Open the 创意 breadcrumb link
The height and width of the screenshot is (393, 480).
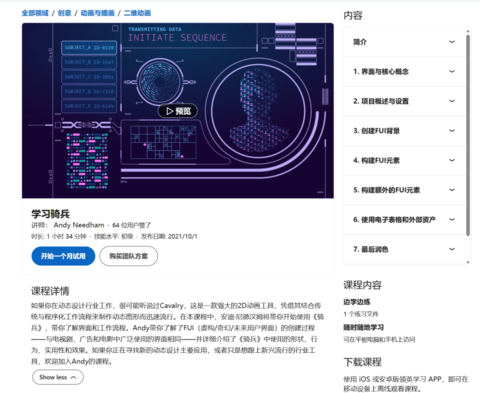pos(64,13)
